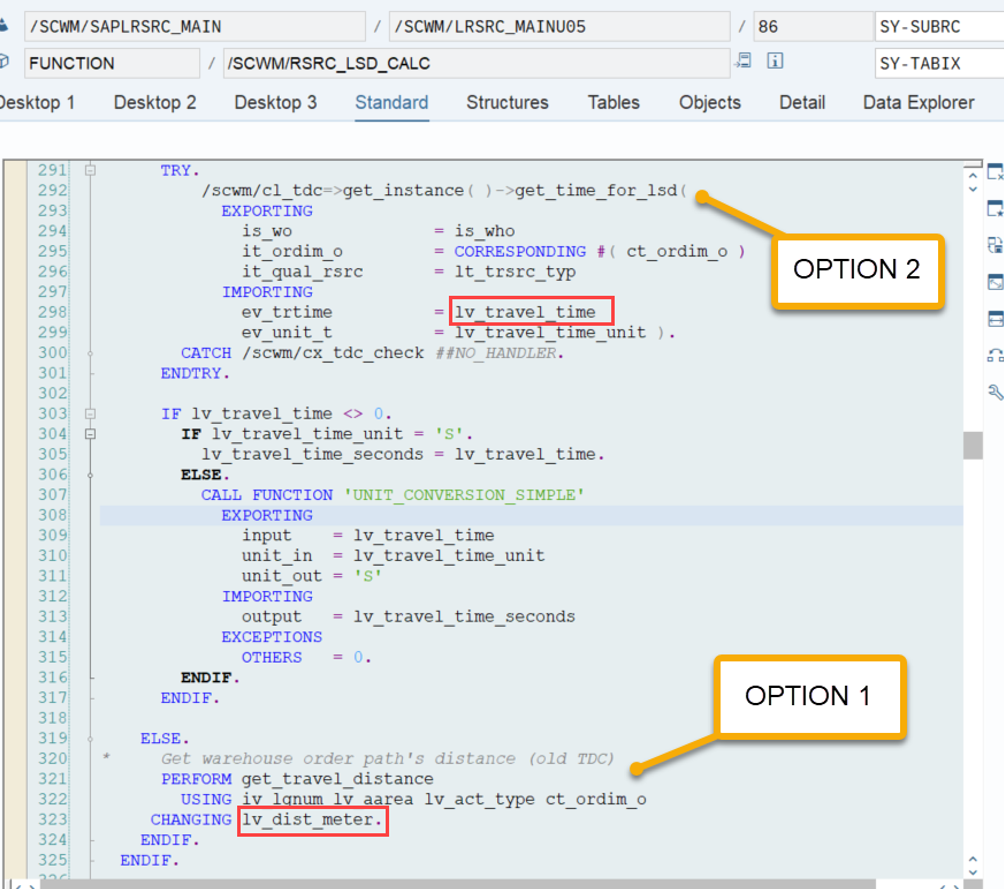The width and height of the screenshot is (1004, 889).
Task: Click the code editor's vertical scrollbar thumb
Action: (973, 445)
